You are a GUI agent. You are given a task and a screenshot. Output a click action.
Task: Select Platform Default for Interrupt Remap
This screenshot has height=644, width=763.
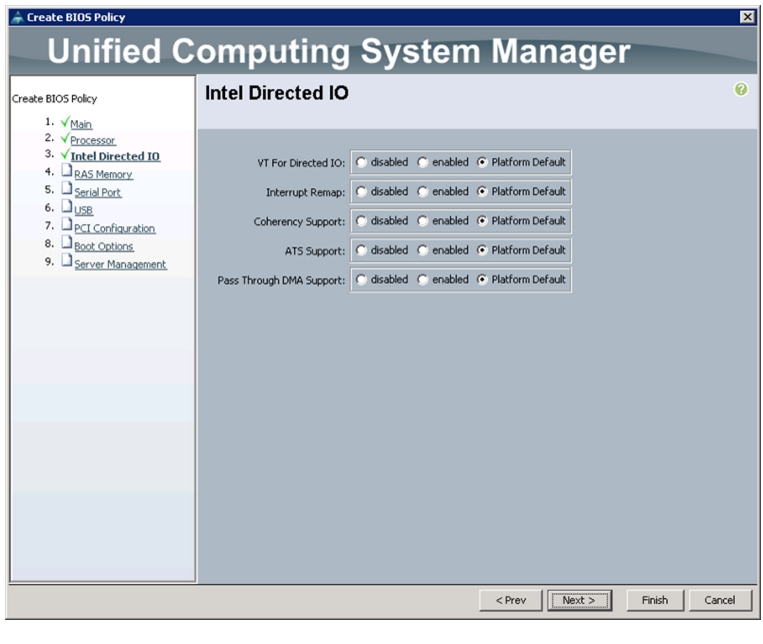(x=482, y=191)
